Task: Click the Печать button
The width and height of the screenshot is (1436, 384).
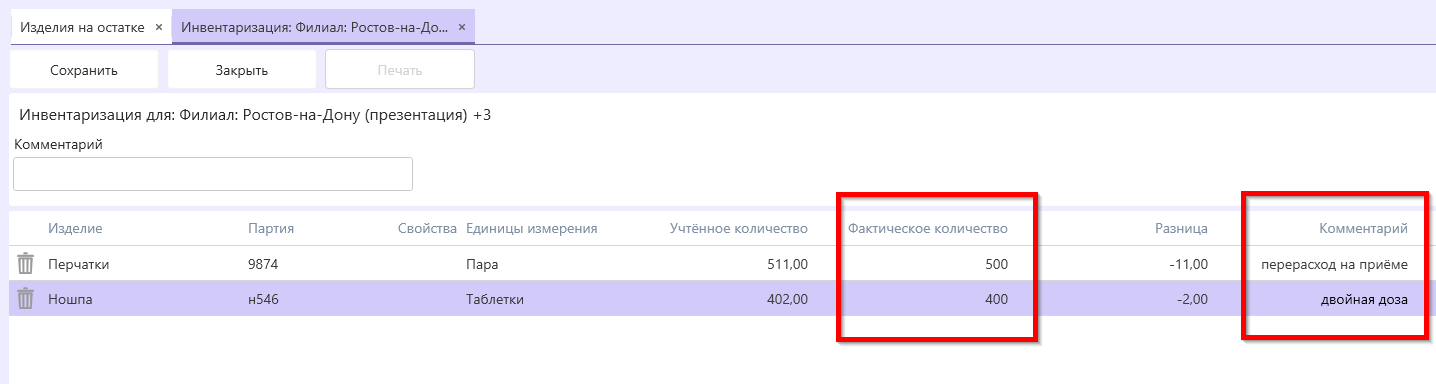Action: [399, 70]
